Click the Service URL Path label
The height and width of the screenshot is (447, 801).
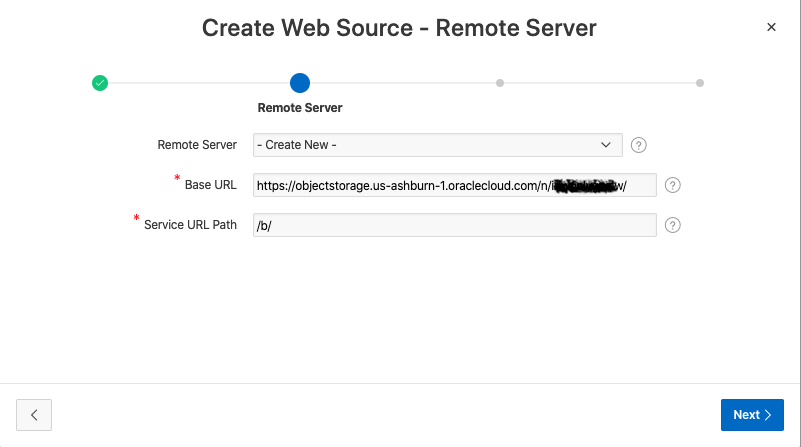tap(190, 225)
